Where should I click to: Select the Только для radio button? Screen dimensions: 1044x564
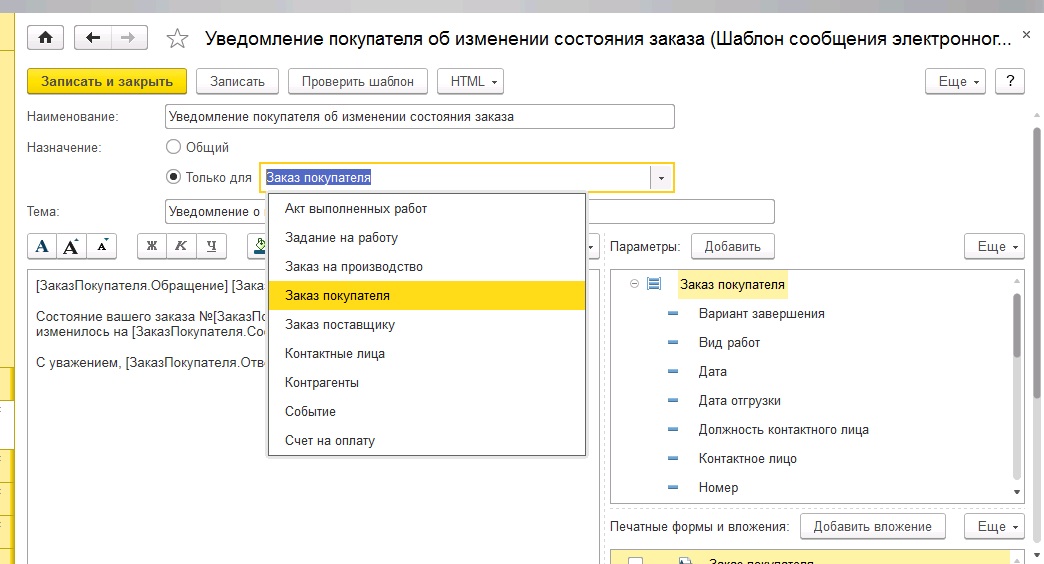[173, 177]
